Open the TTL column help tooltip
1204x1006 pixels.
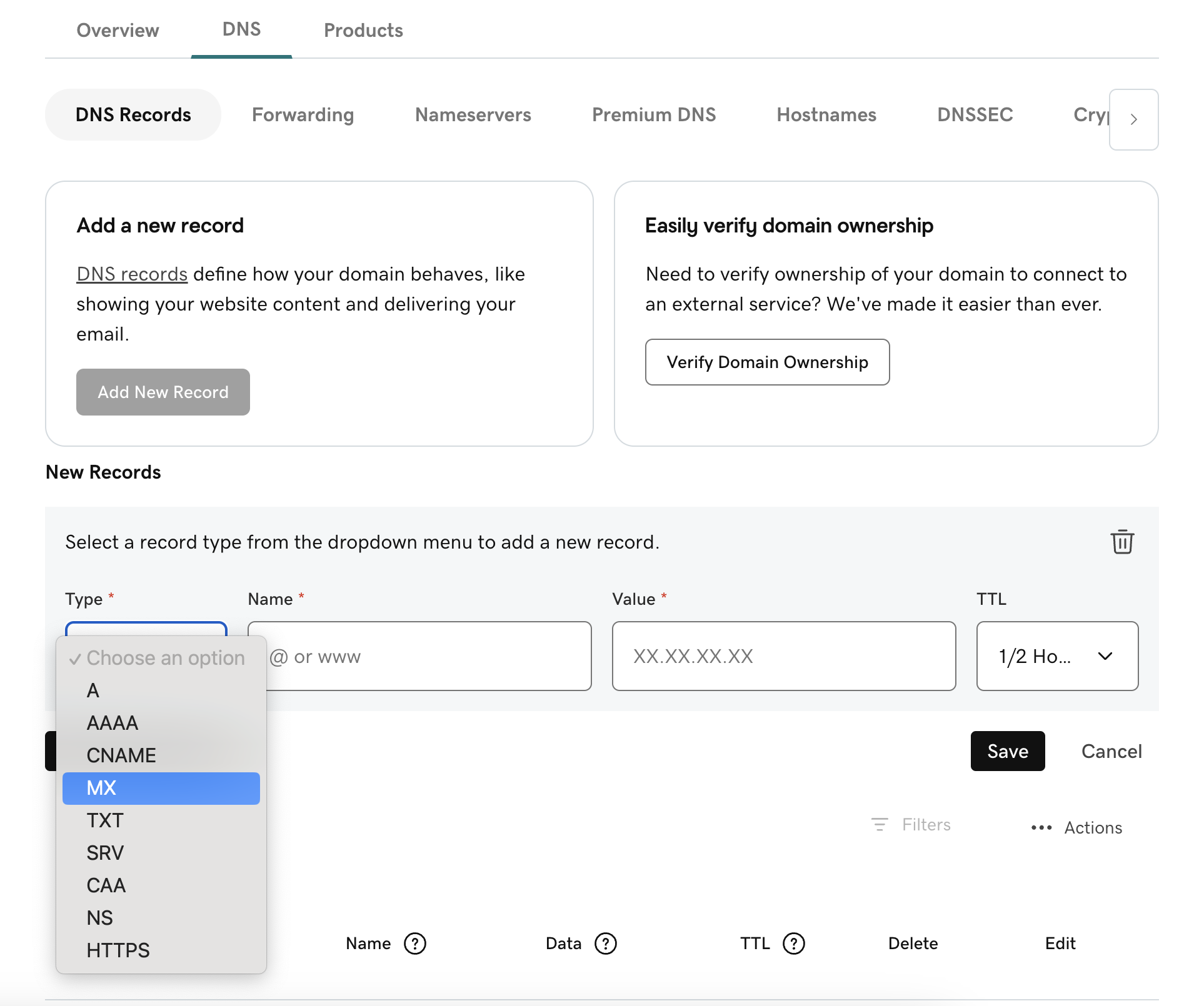tap(793, 944)
